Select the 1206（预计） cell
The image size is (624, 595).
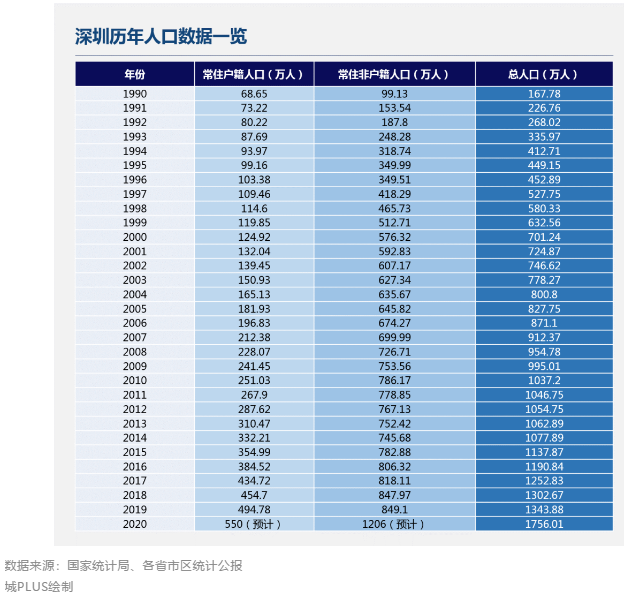tap(394, 523)
